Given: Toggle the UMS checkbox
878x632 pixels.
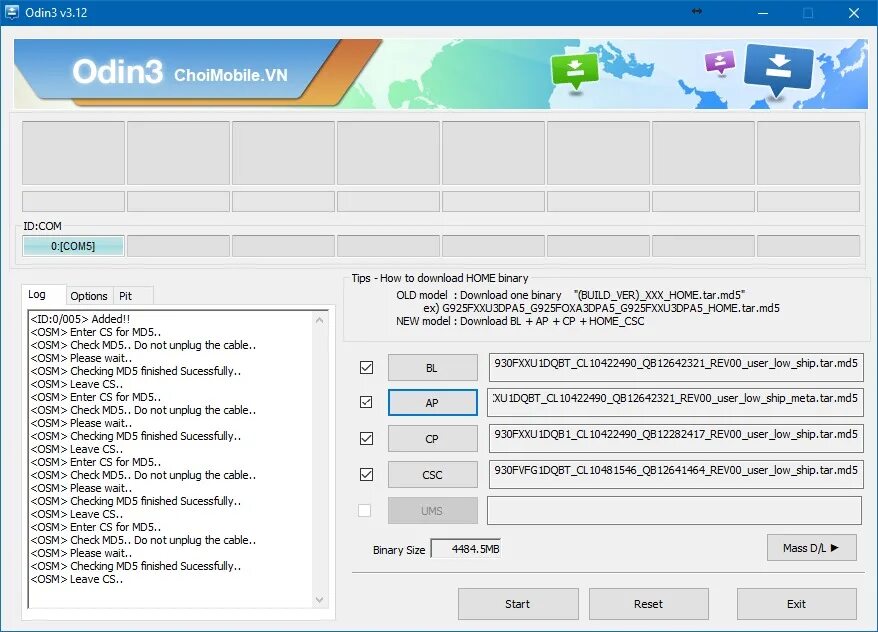Looking at the screenshot, I should [x=365, y=511].
